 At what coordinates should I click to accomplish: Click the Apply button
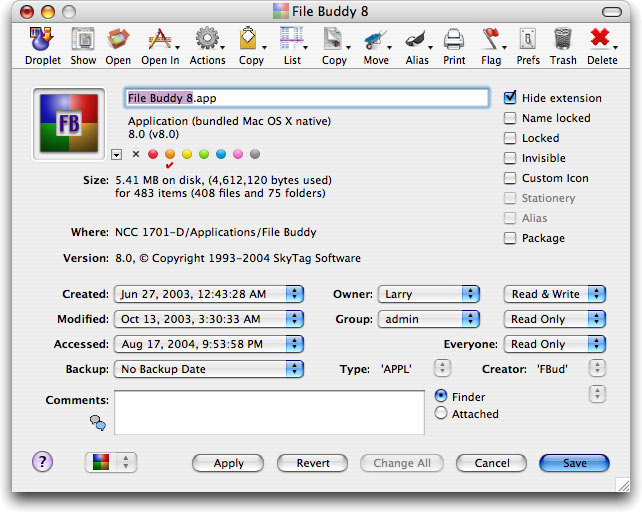(228, 463)
